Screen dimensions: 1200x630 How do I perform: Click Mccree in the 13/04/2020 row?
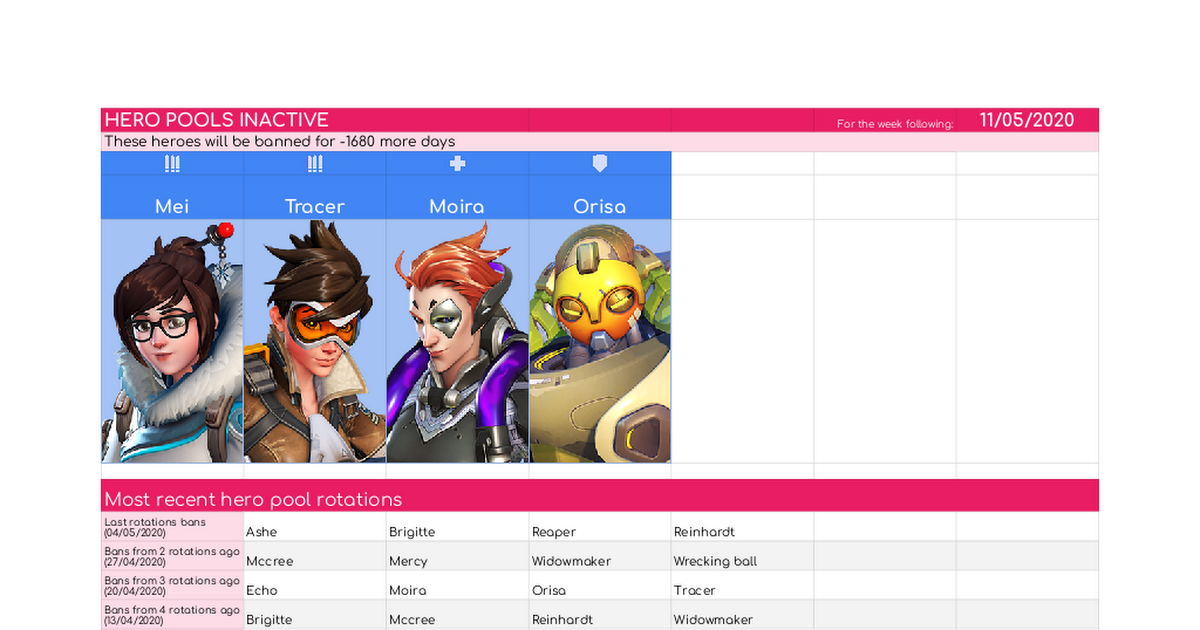point(457,614)
